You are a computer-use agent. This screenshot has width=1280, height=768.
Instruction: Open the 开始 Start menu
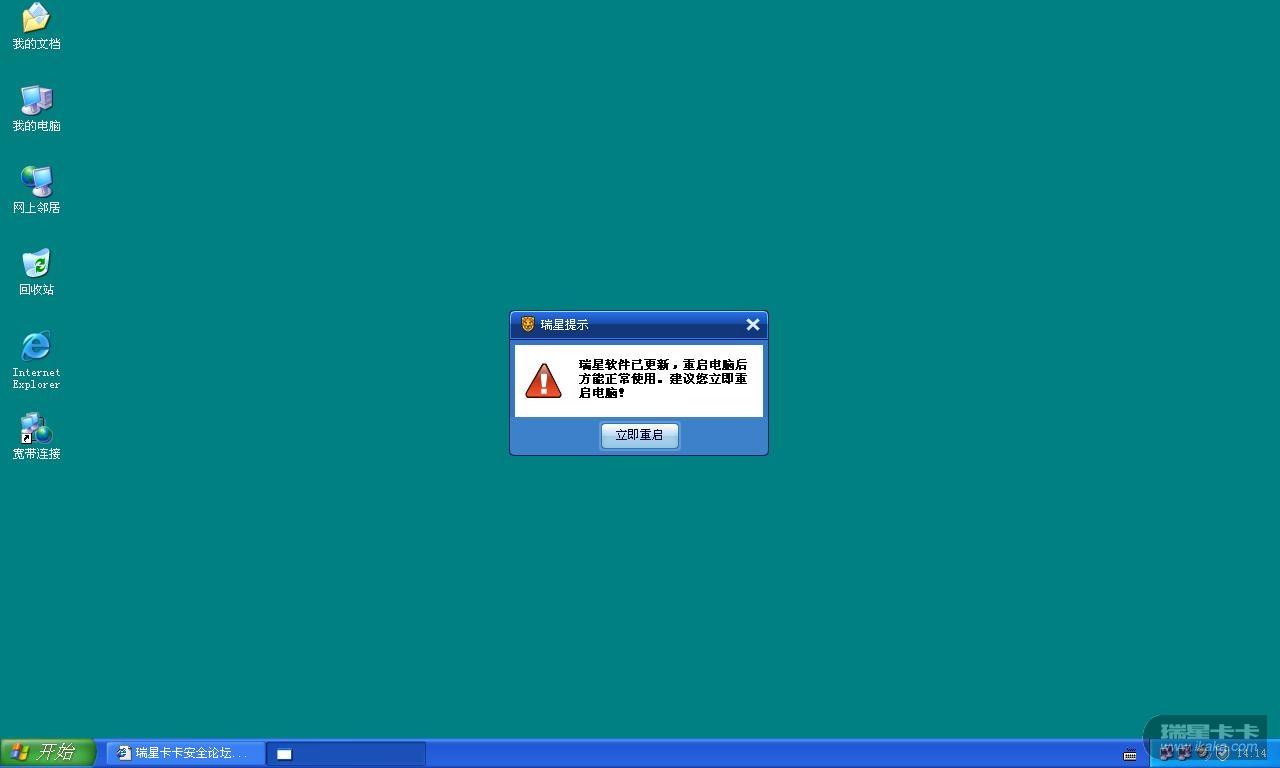(x=48, y=753)
